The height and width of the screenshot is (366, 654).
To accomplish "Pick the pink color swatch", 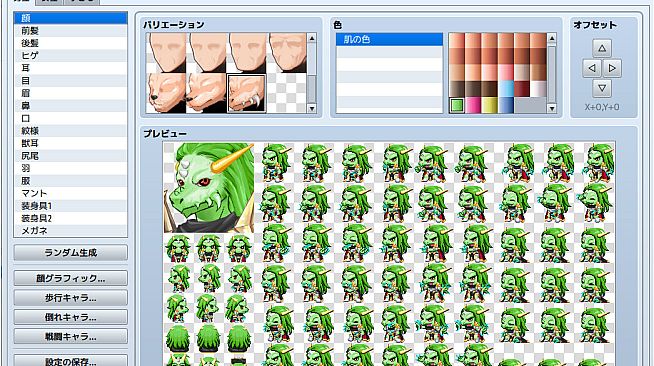I will pos(473,105).
